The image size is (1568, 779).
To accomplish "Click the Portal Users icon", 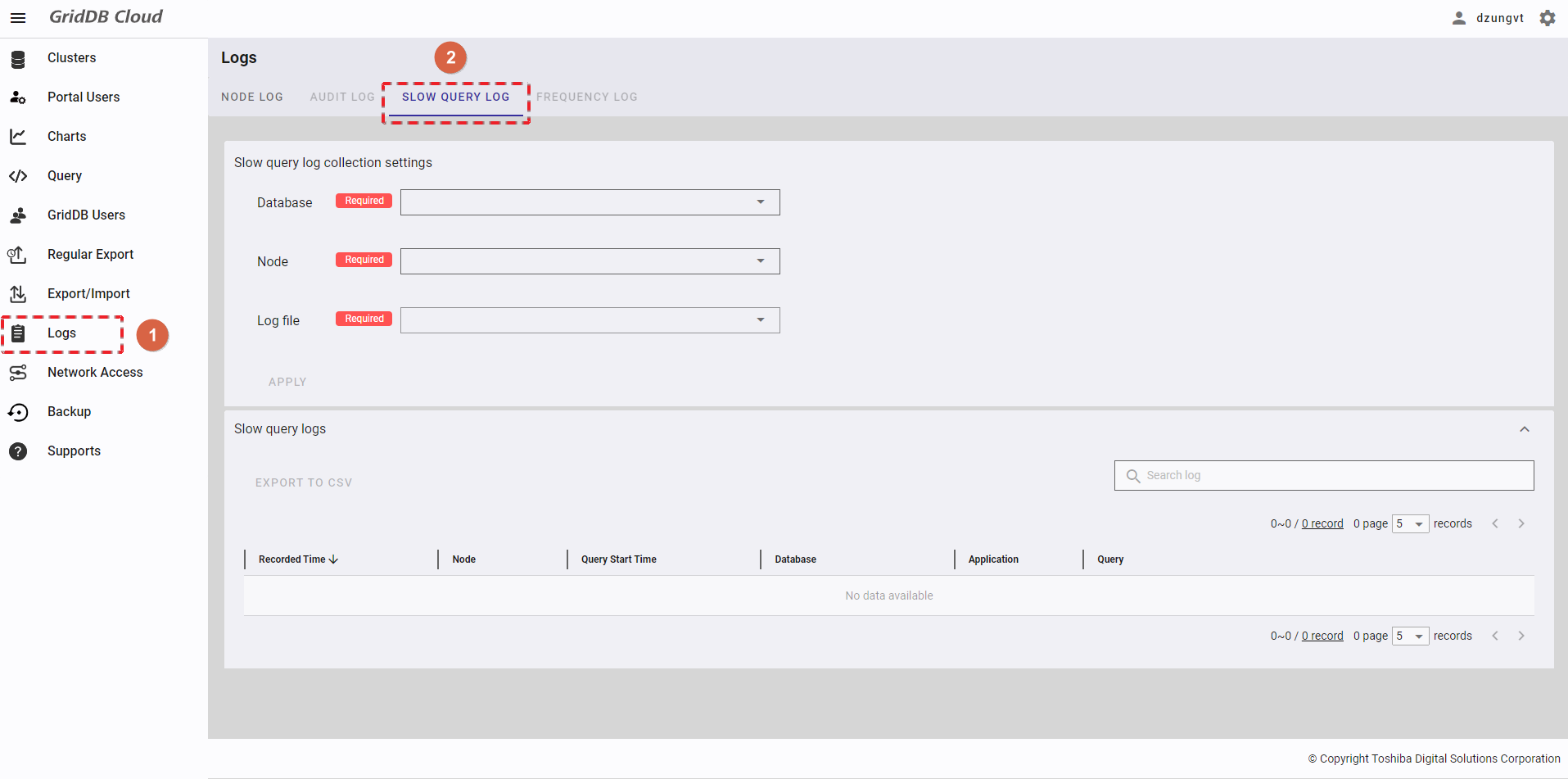I will [x=18, y=97].
